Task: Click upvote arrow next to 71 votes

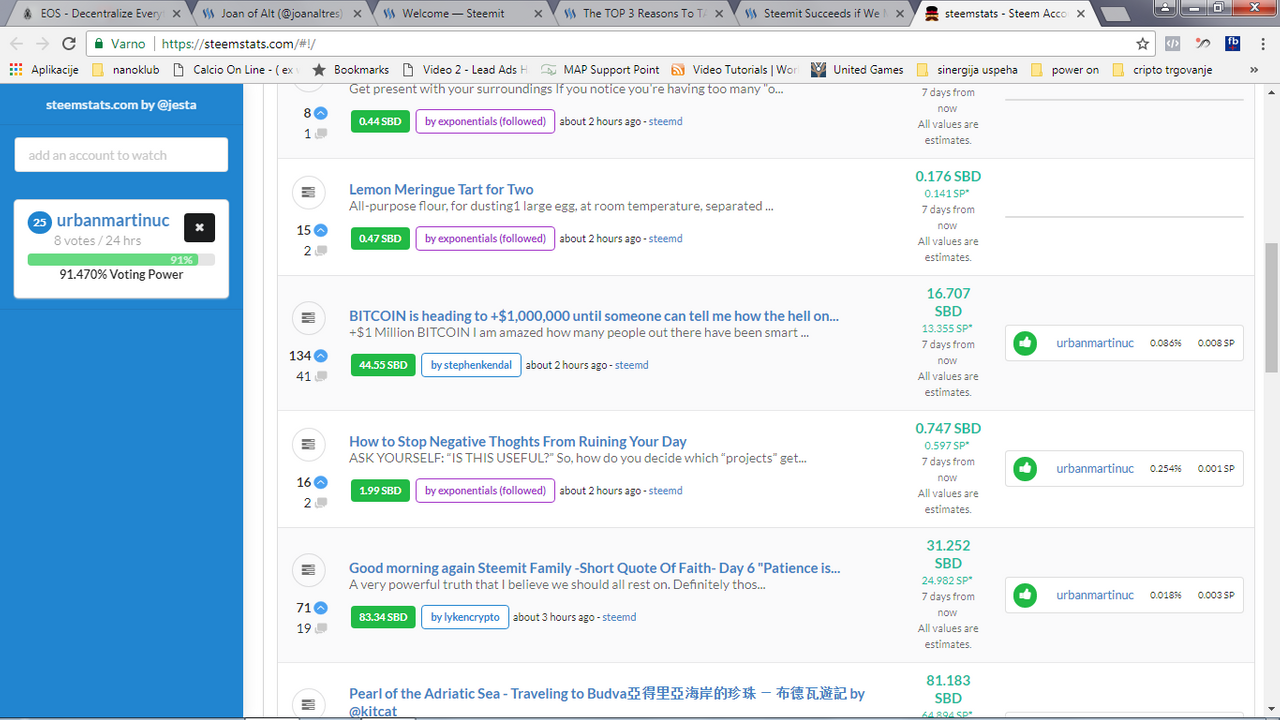Action: pos(321,608)
